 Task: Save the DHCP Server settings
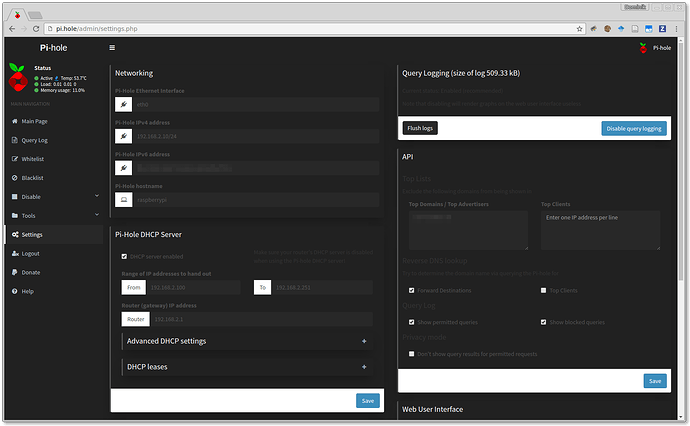pyautogui.click(x=368, y=400)
